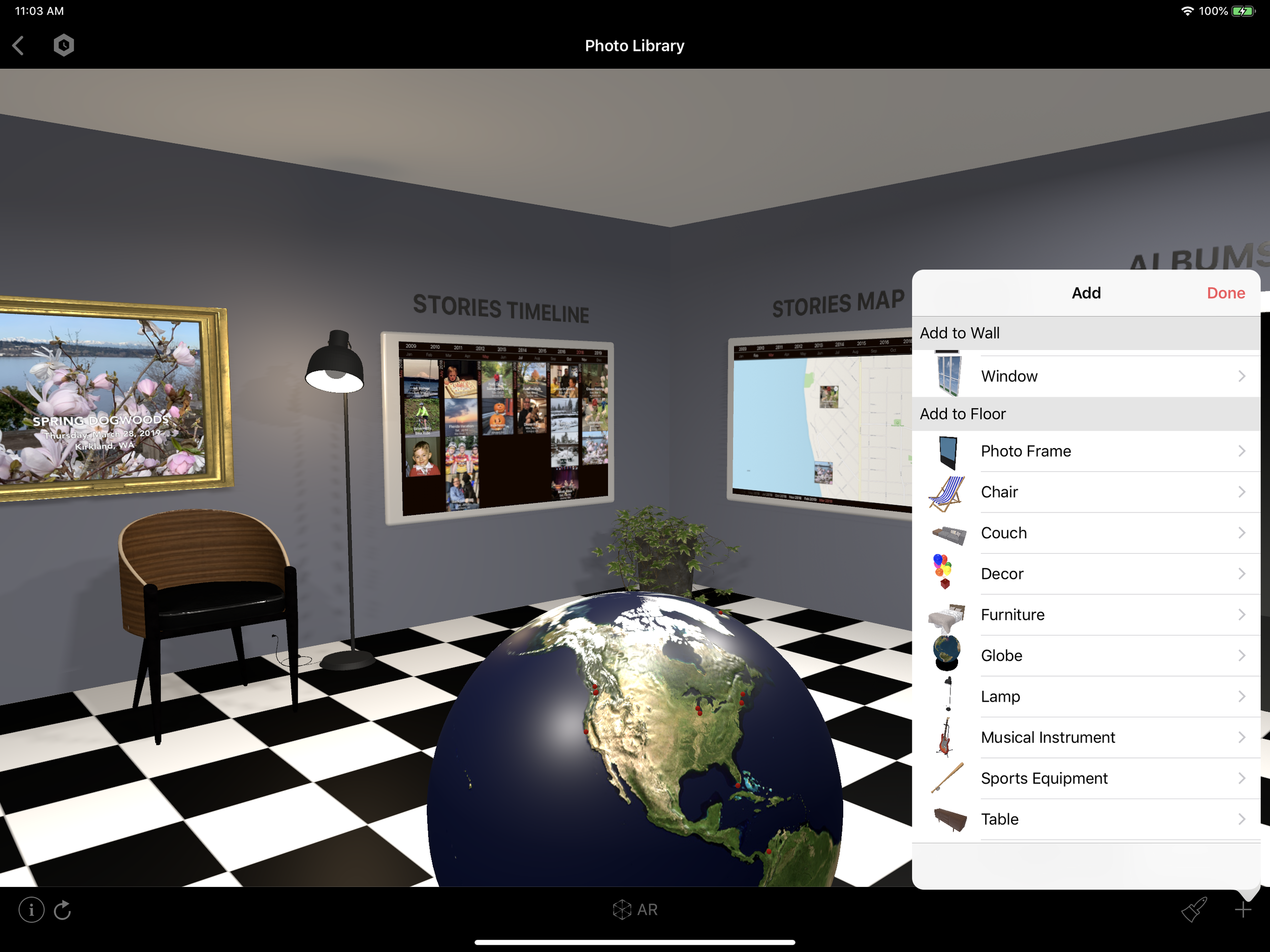
Task: Tap the 11:03 AM clock
Action: click(x=39, y=11)
